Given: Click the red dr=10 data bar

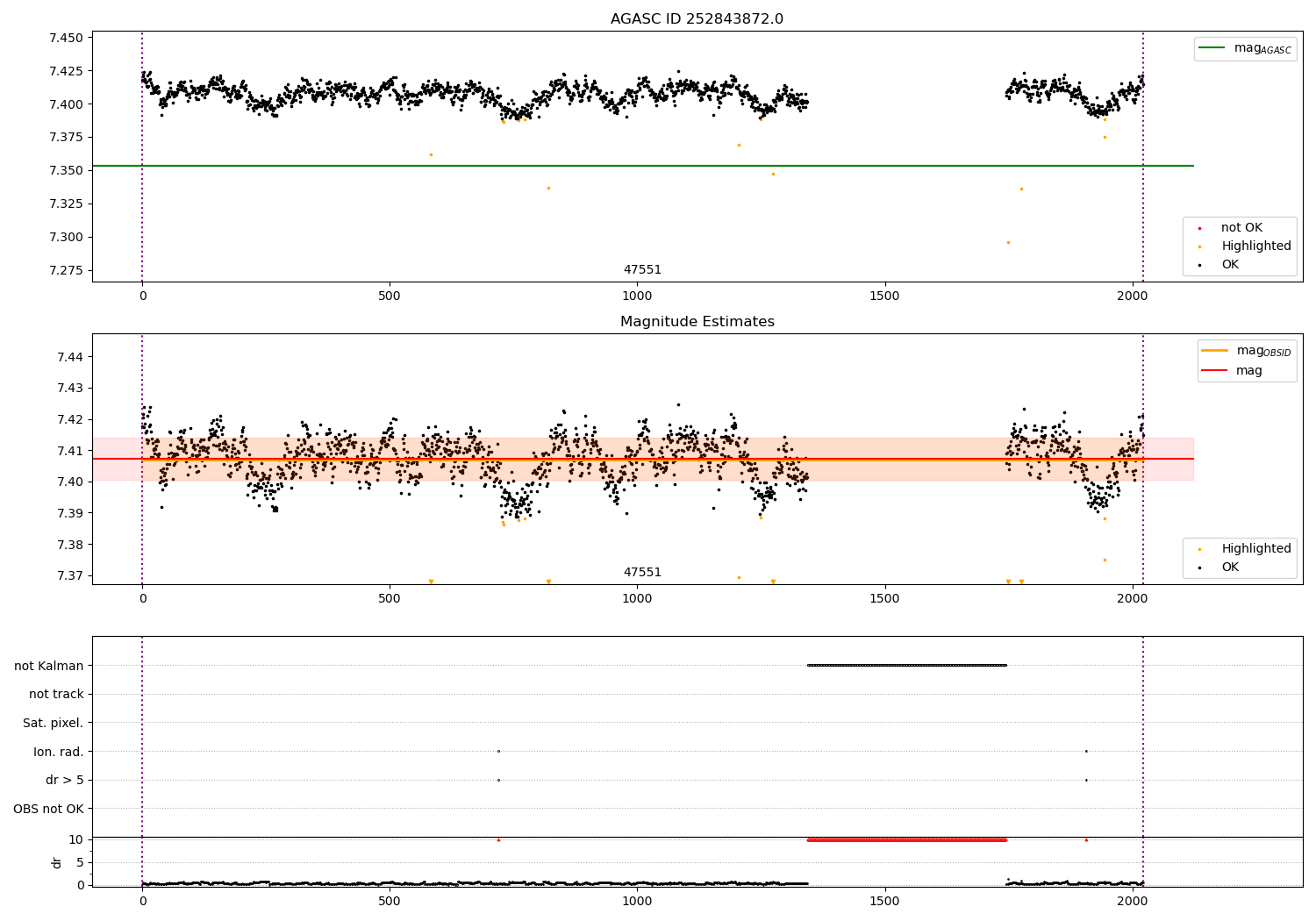Looking at the screenshot, I should click(x=907, y=839).
